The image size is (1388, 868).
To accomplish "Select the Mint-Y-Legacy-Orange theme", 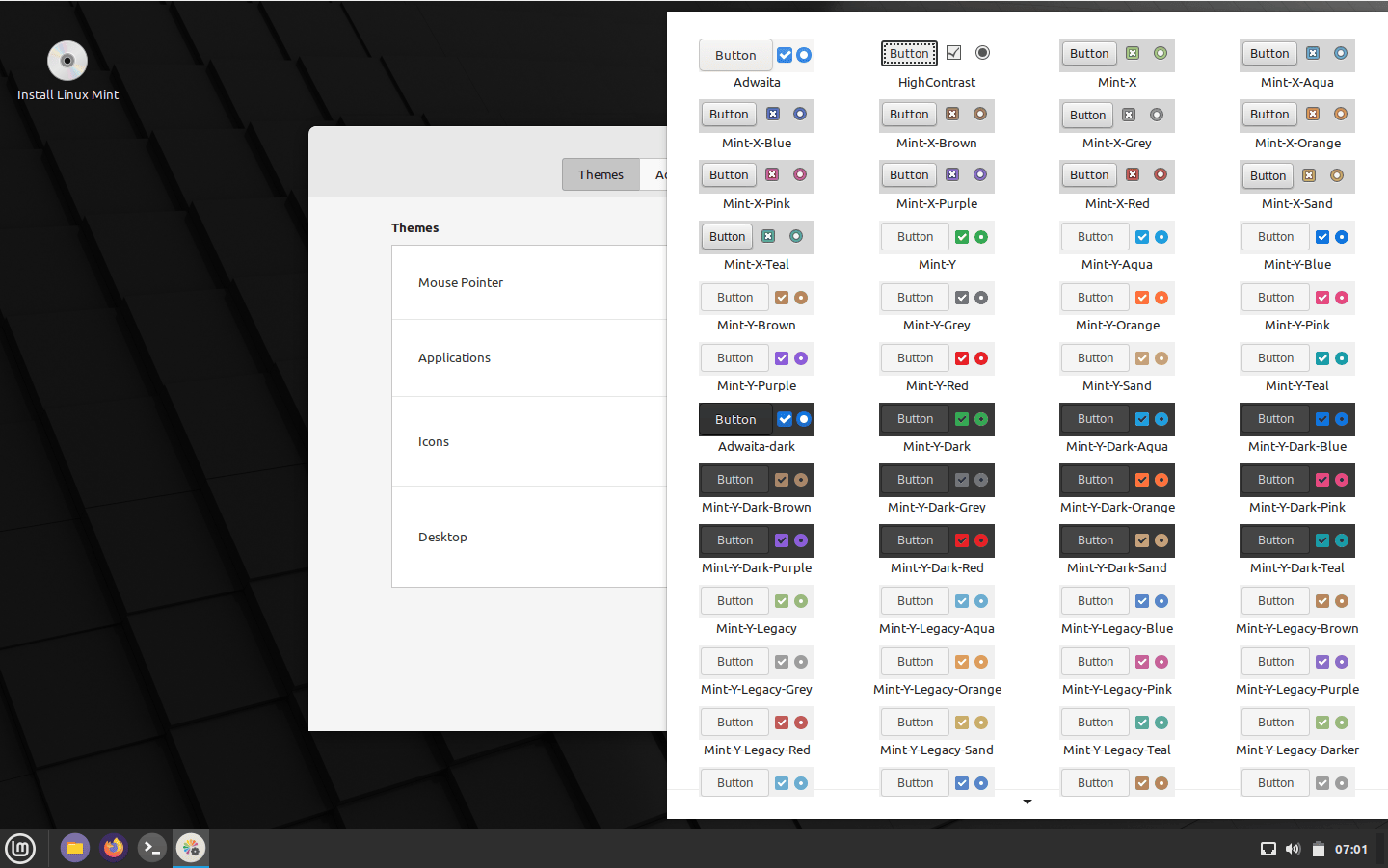I will tap(937, 671).
